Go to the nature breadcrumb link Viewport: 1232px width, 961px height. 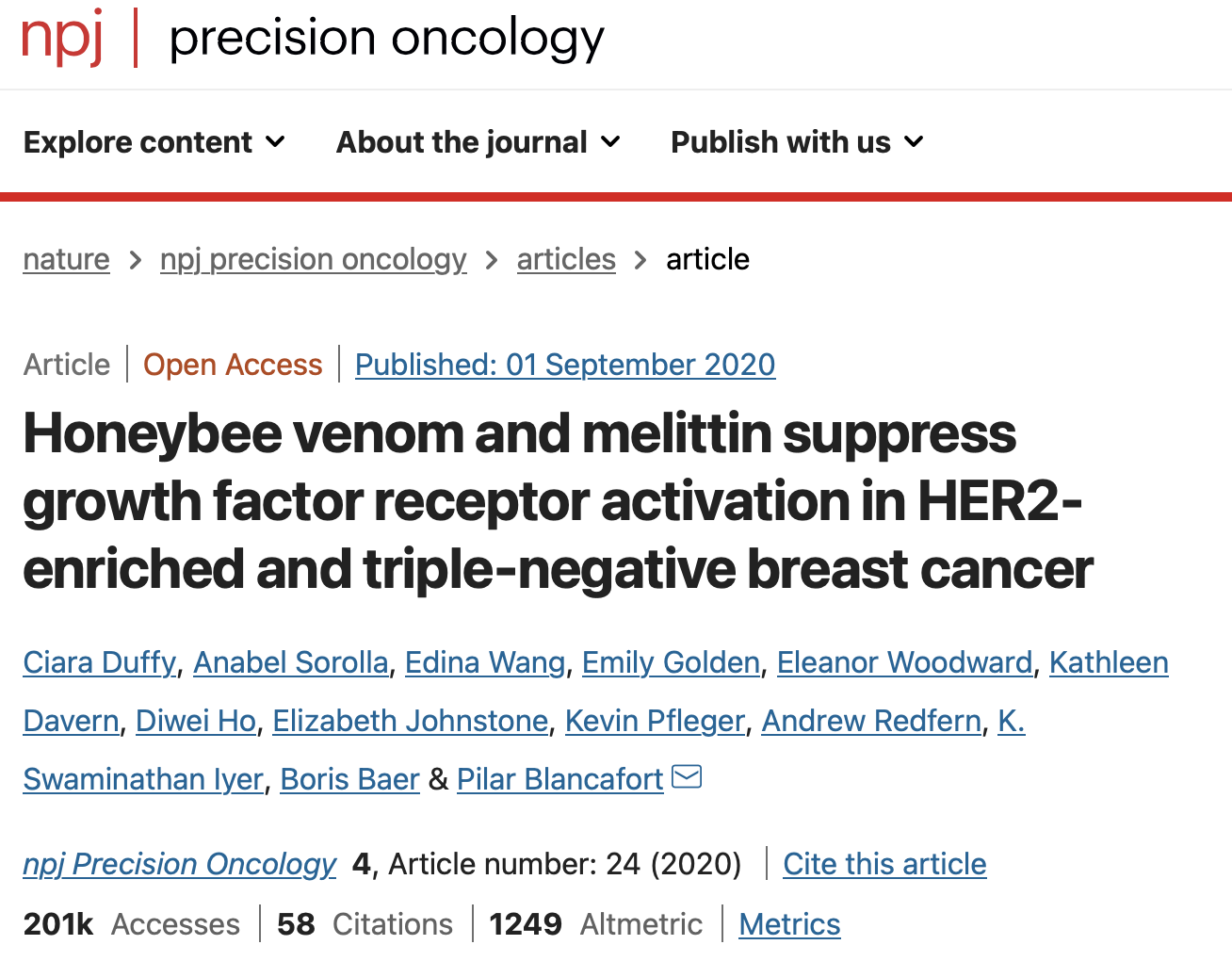tap(66, 259)
